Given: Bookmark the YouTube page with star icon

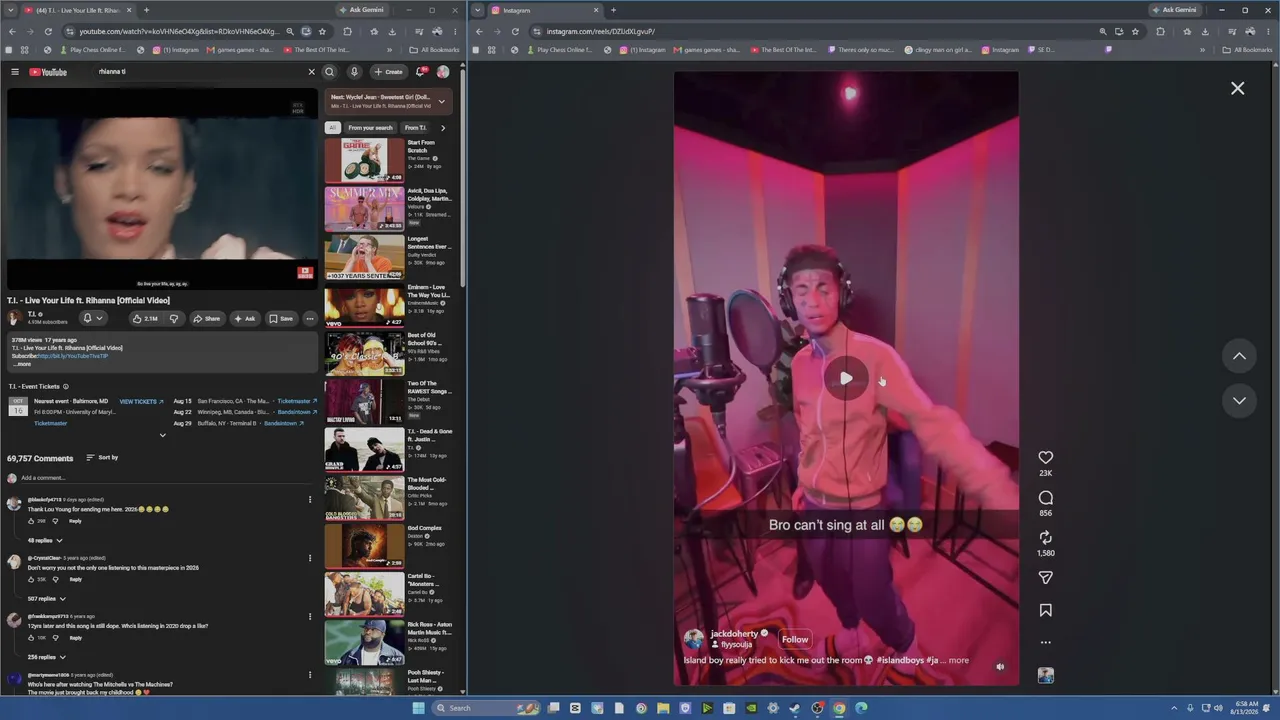Looking at the screenshot, I should [321, 31].
